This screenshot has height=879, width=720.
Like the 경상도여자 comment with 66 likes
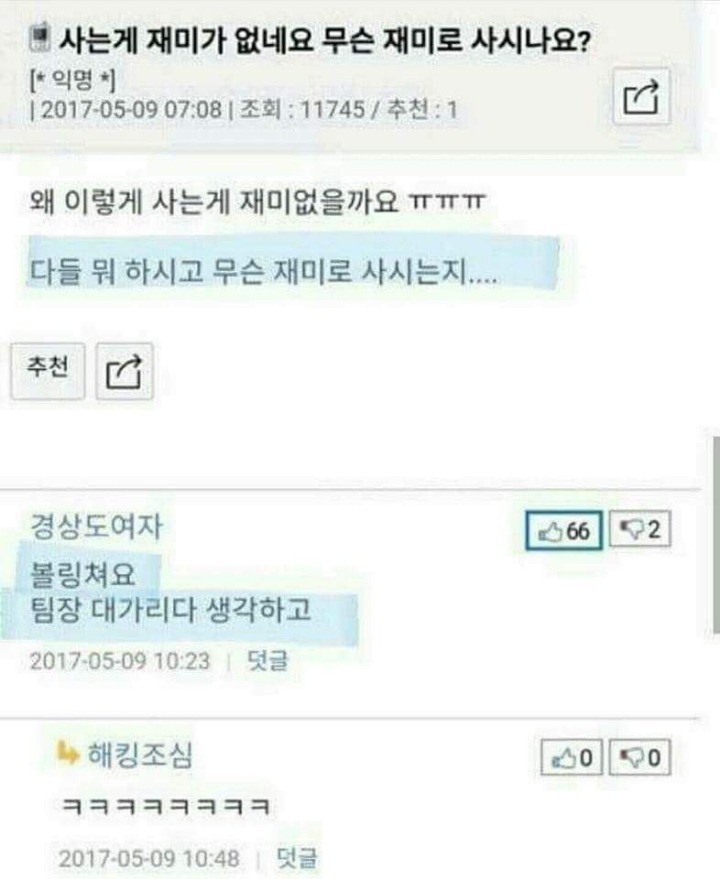(x=564, y=530)
